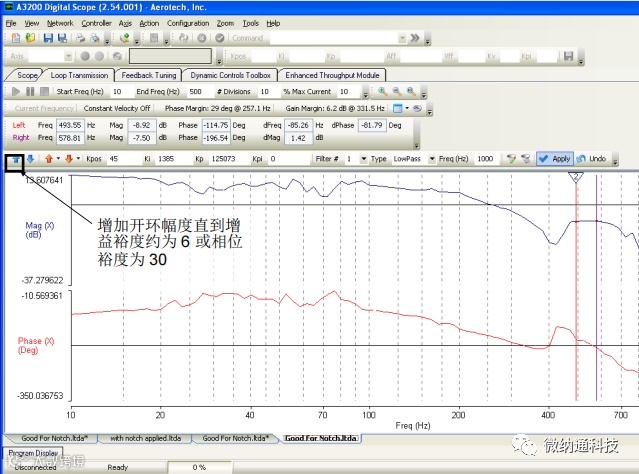The image size is (639, 474).
Task: Open the Tools menu
Action: click(x=251, y=23)
